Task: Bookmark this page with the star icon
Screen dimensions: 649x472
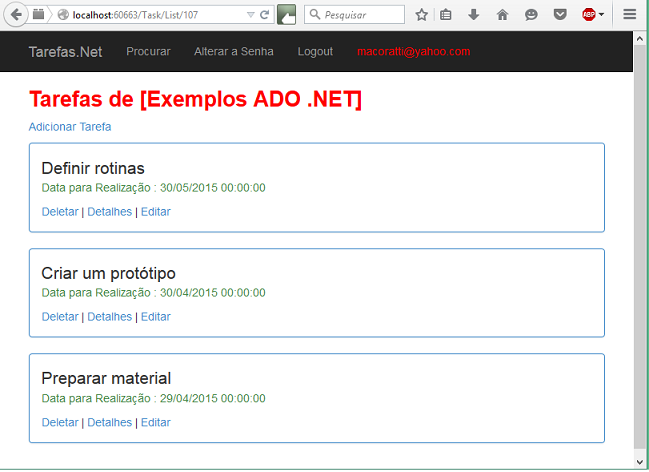Action: pyautogui.click(x=421, y=15)
